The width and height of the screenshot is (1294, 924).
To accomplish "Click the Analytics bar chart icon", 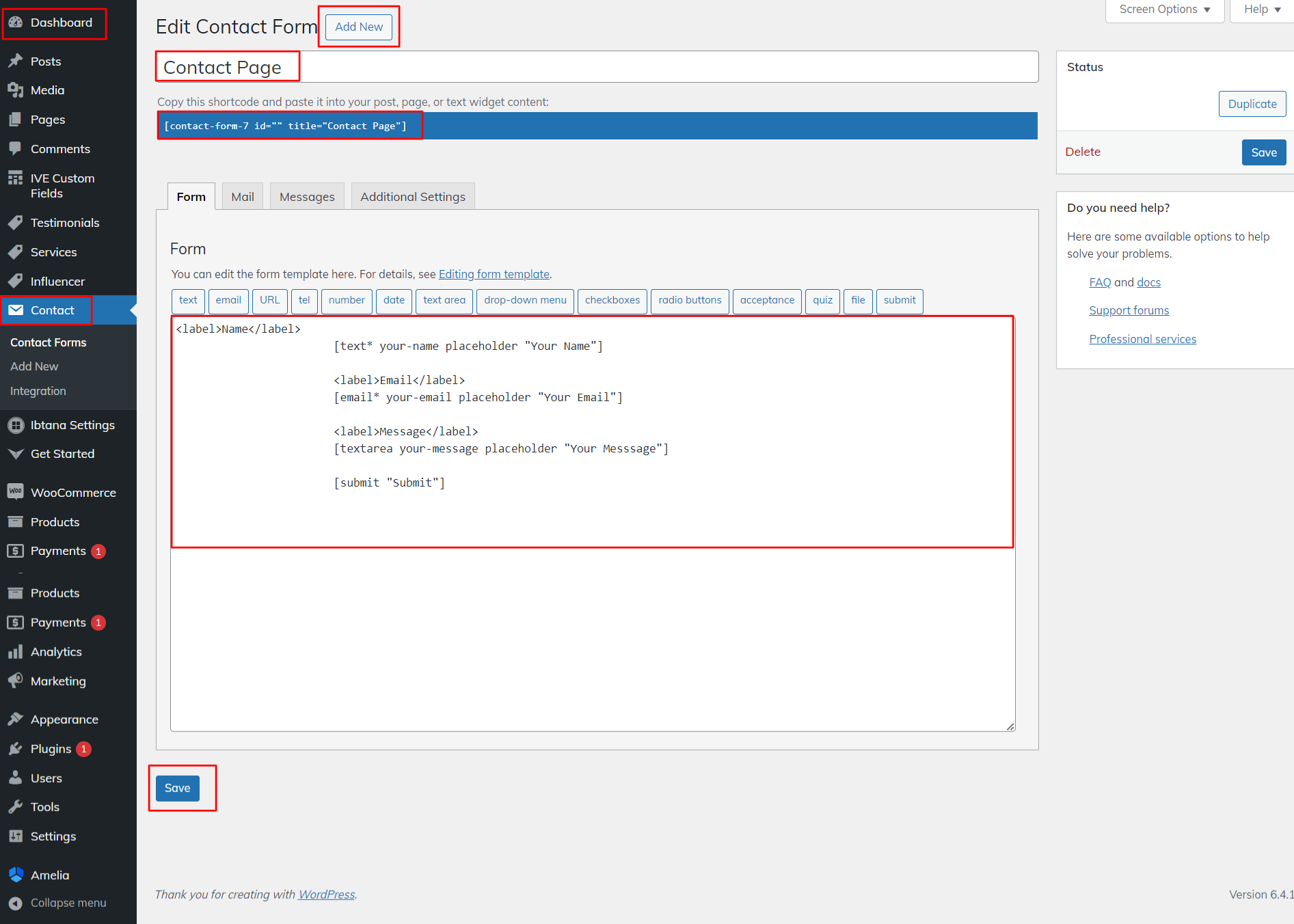I will coord(16,652).
